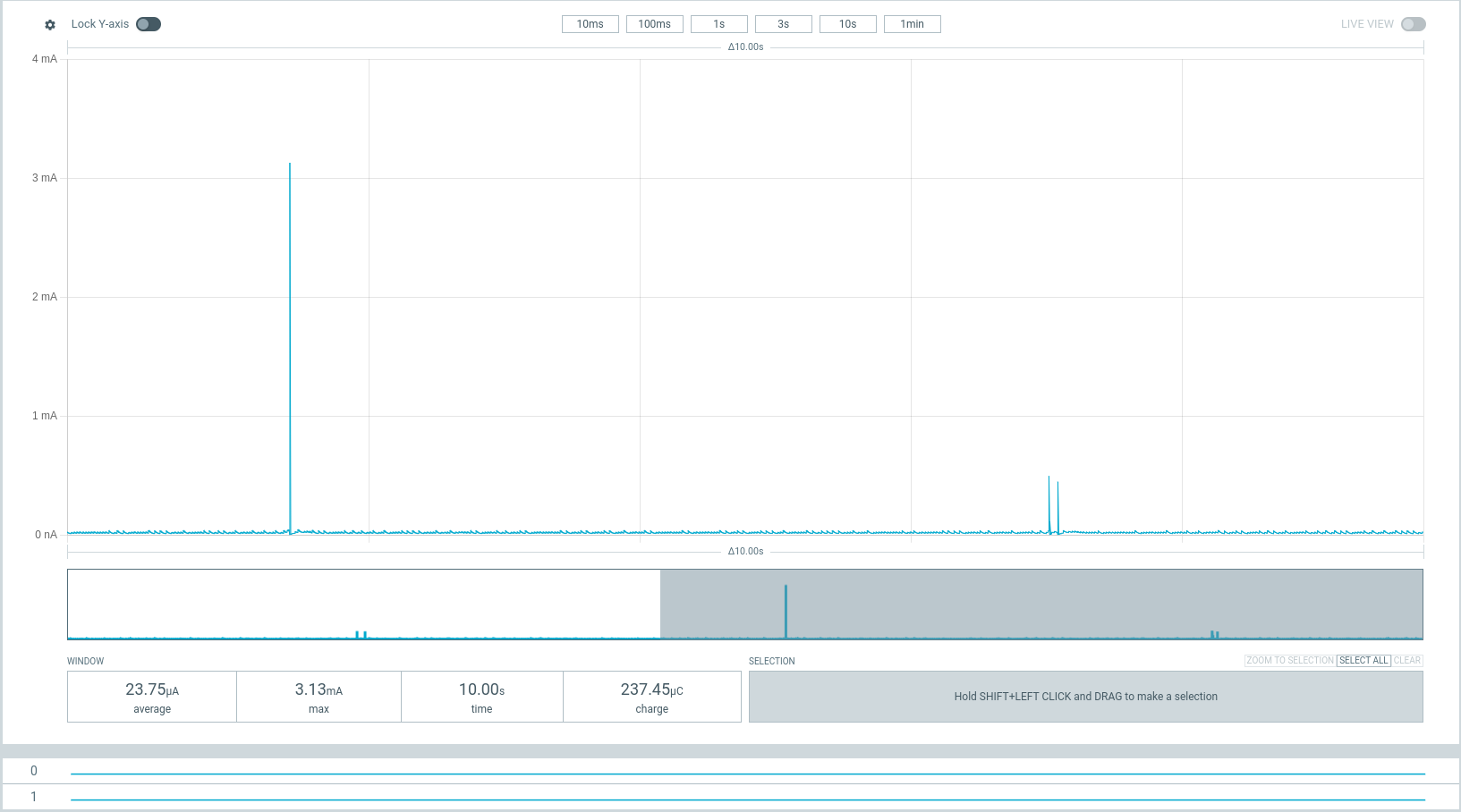Select the 10ms time window
The image size is (1461, 812).
click(x=590, y=23)
